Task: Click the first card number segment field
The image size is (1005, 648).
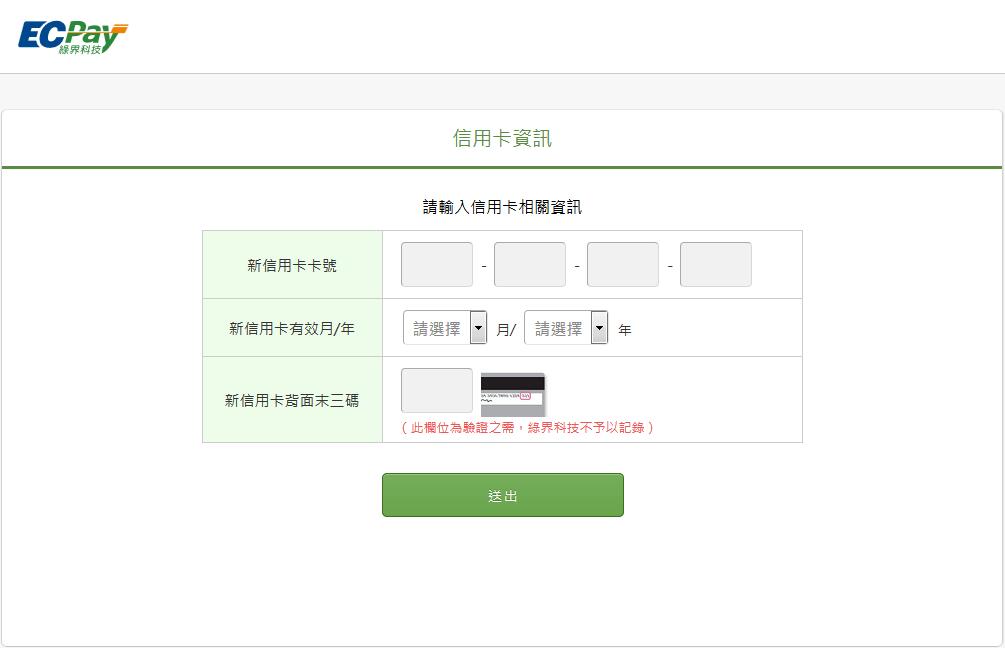Action: (436, 264)
